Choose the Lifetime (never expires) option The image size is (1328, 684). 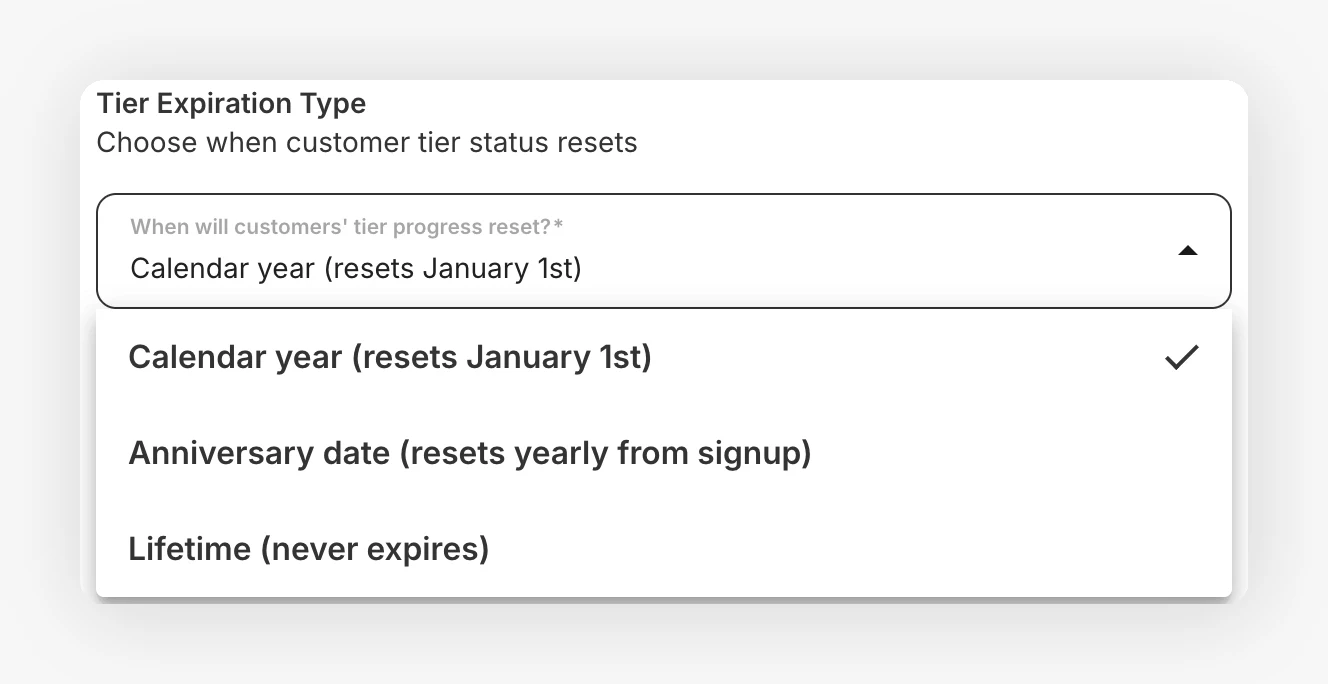pyautogui.click(x=664, y=549)
